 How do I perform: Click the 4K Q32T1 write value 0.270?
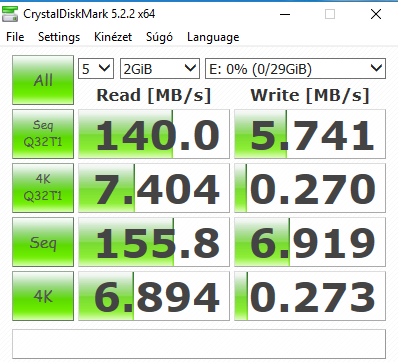coord(310,188)
